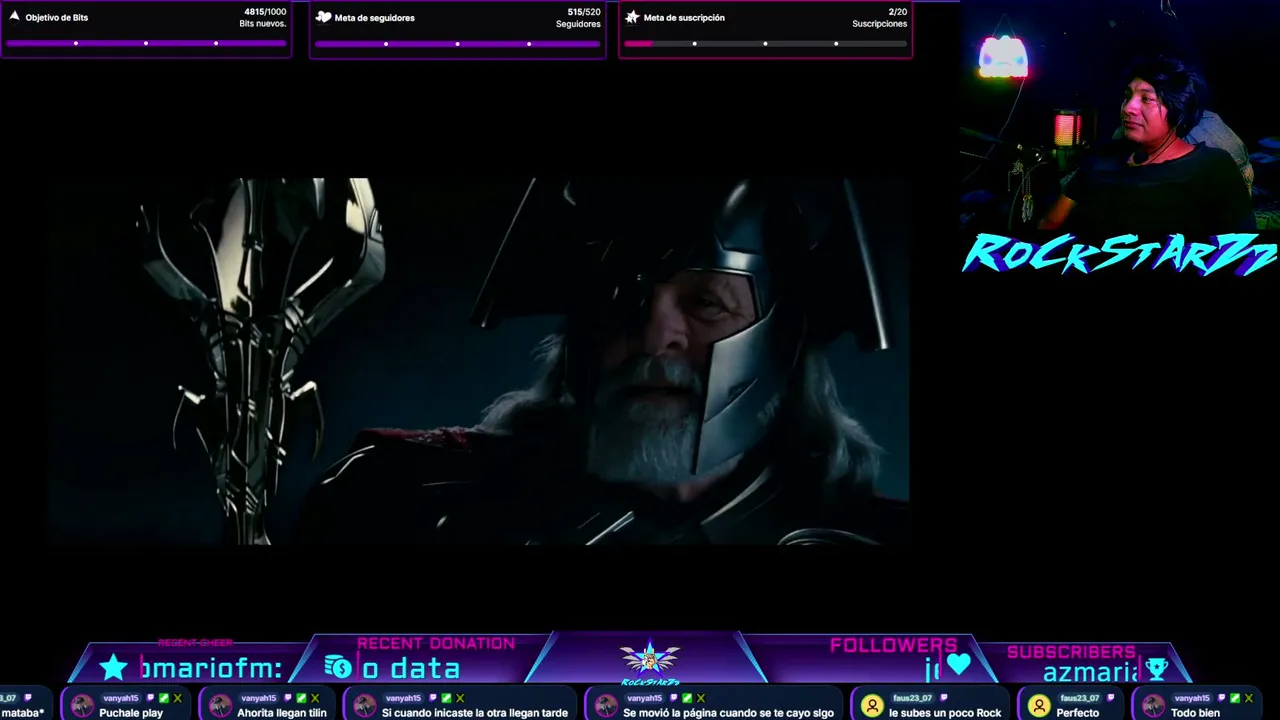Click the "le subes un poco Rock" message
The width and height of the screenshot is (1280, 720).
tap(945, 713)
